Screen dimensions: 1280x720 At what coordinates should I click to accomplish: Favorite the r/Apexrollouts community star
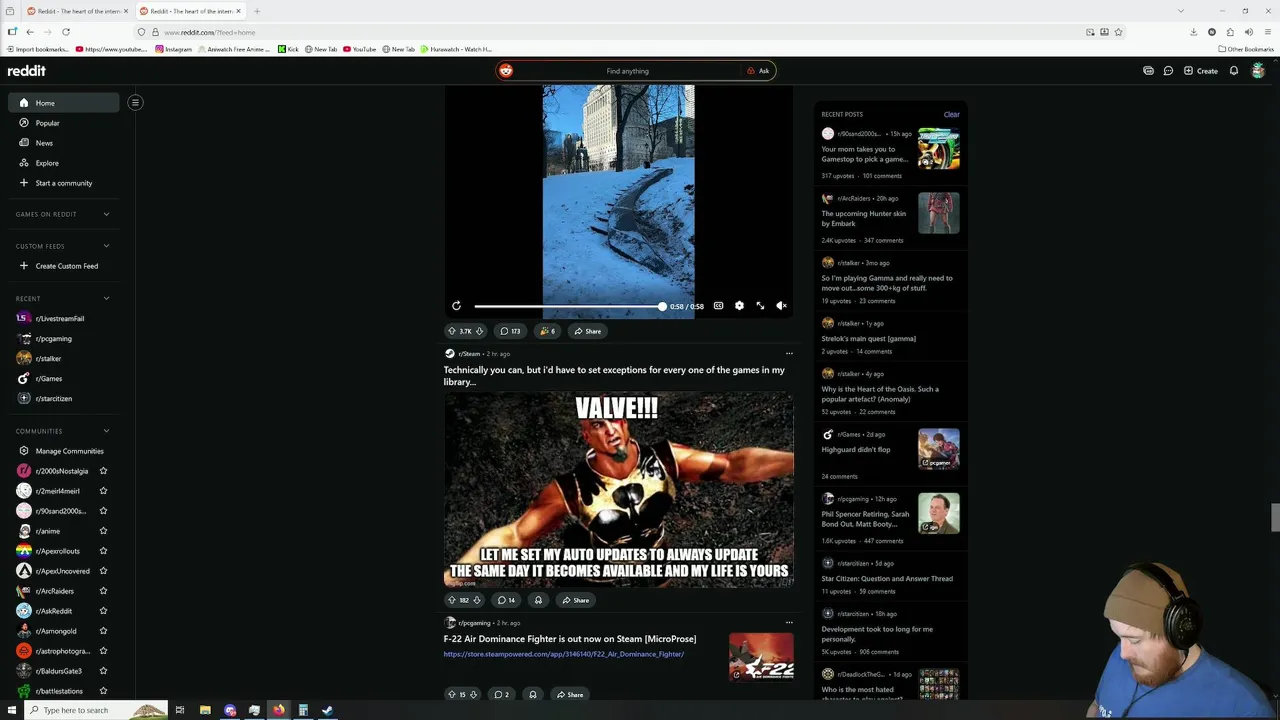pyautogui.click(x=103, y=551)
